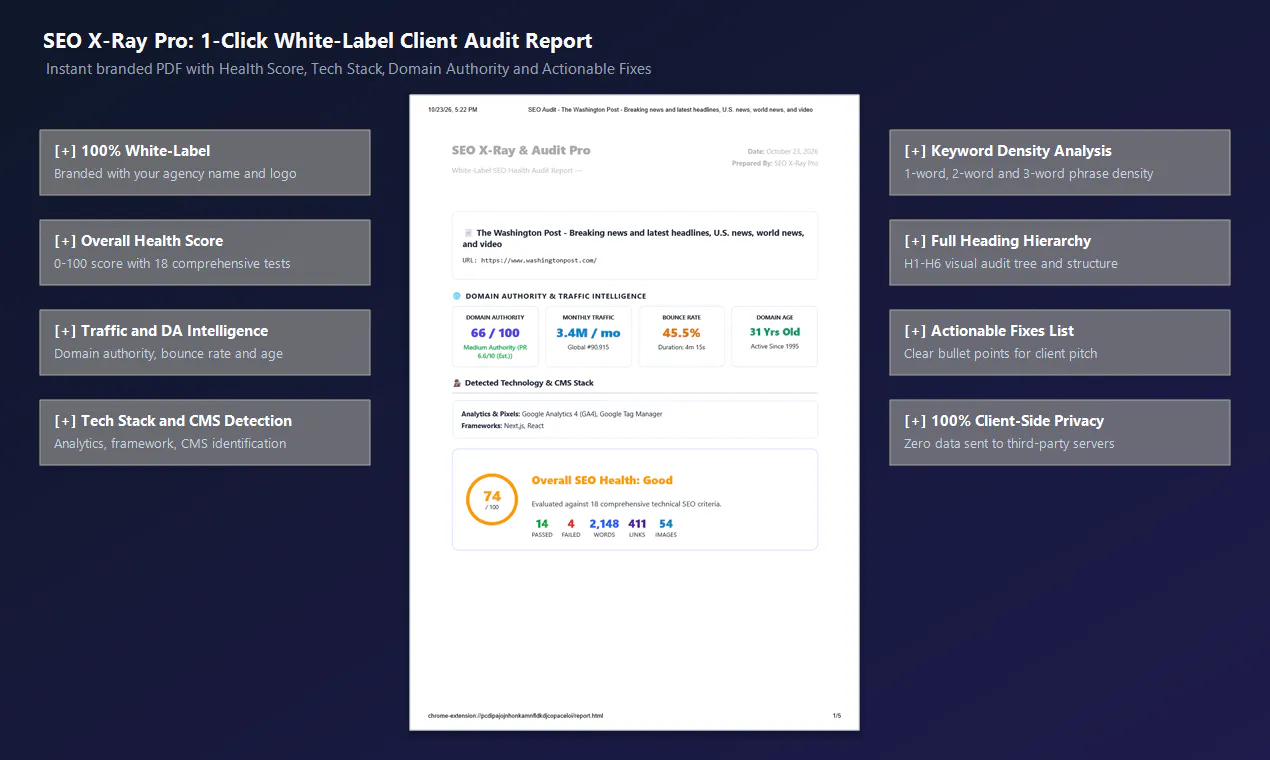Click the Instant branded PDF subtitle

click(349, 69)
